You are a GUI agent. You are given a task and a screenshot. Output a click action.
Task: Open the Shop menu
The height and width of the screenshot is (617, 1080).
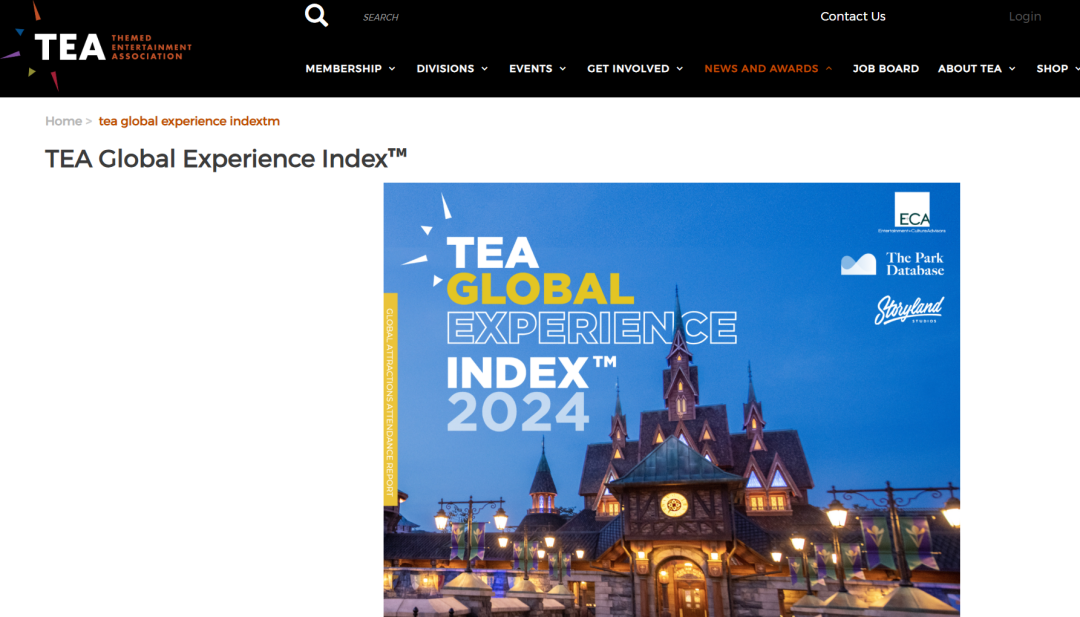(x=1052, y=69)
